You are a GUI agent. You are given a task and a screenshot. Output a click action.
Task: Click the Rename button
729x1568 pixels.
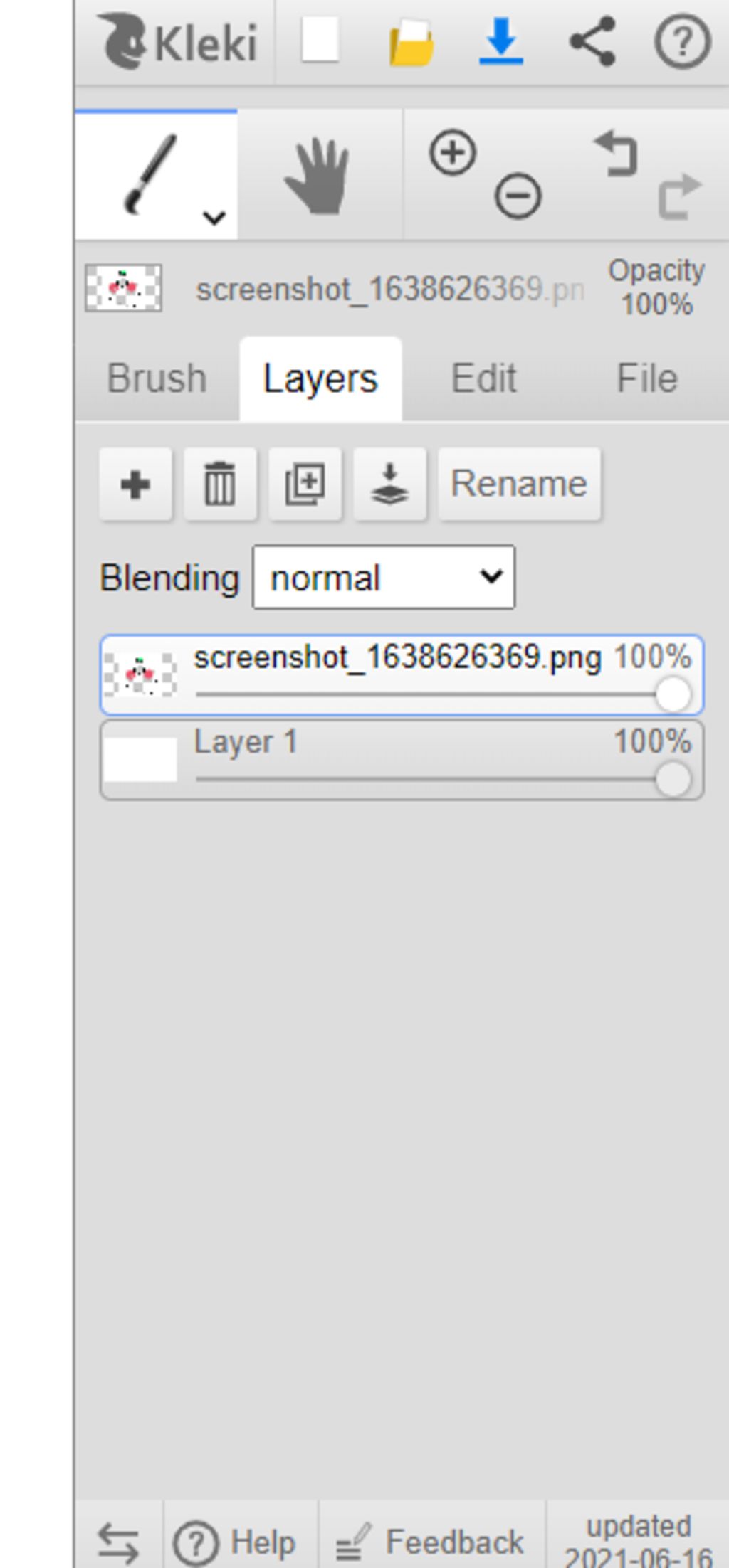click(519, 484)
